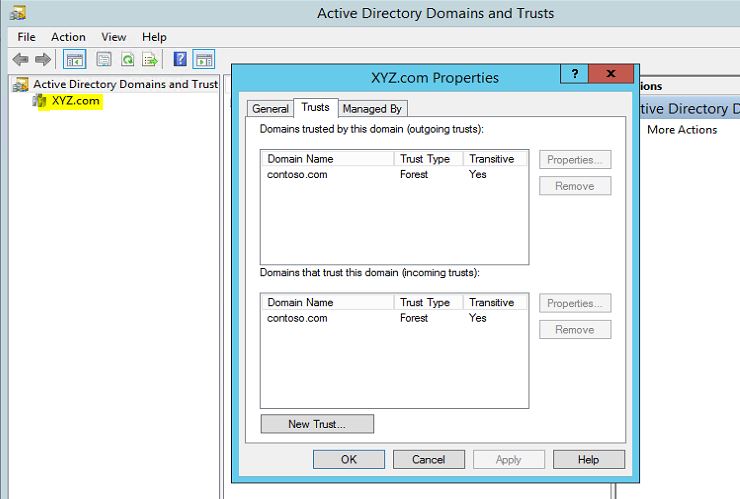This screenshot has height=499, width=740.
Task: Toggle the Show/Hide Action Pane icon
Action: [x=204, y=59]
